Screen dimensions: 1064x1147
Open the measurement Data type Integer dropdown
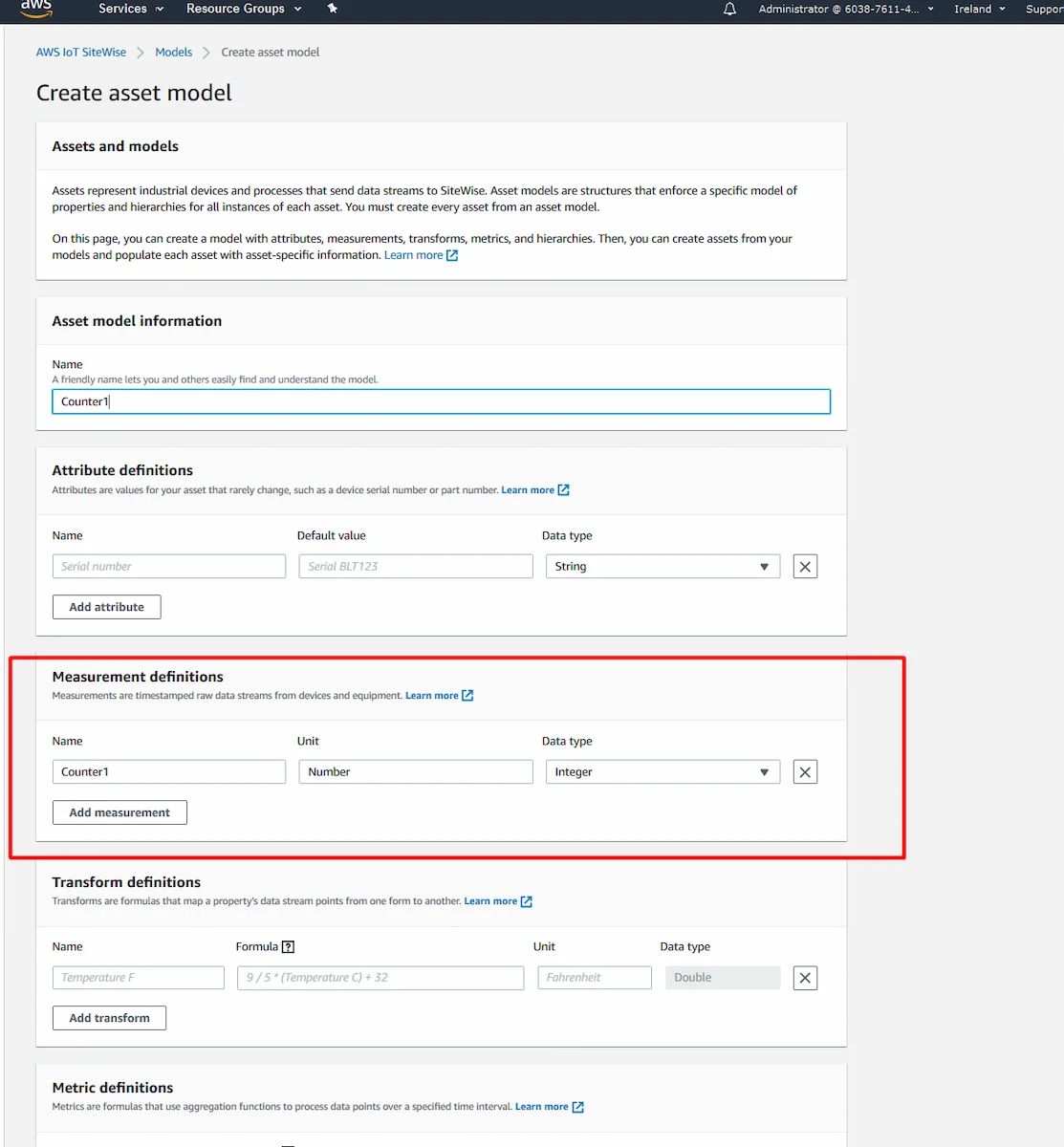(662, 772)
